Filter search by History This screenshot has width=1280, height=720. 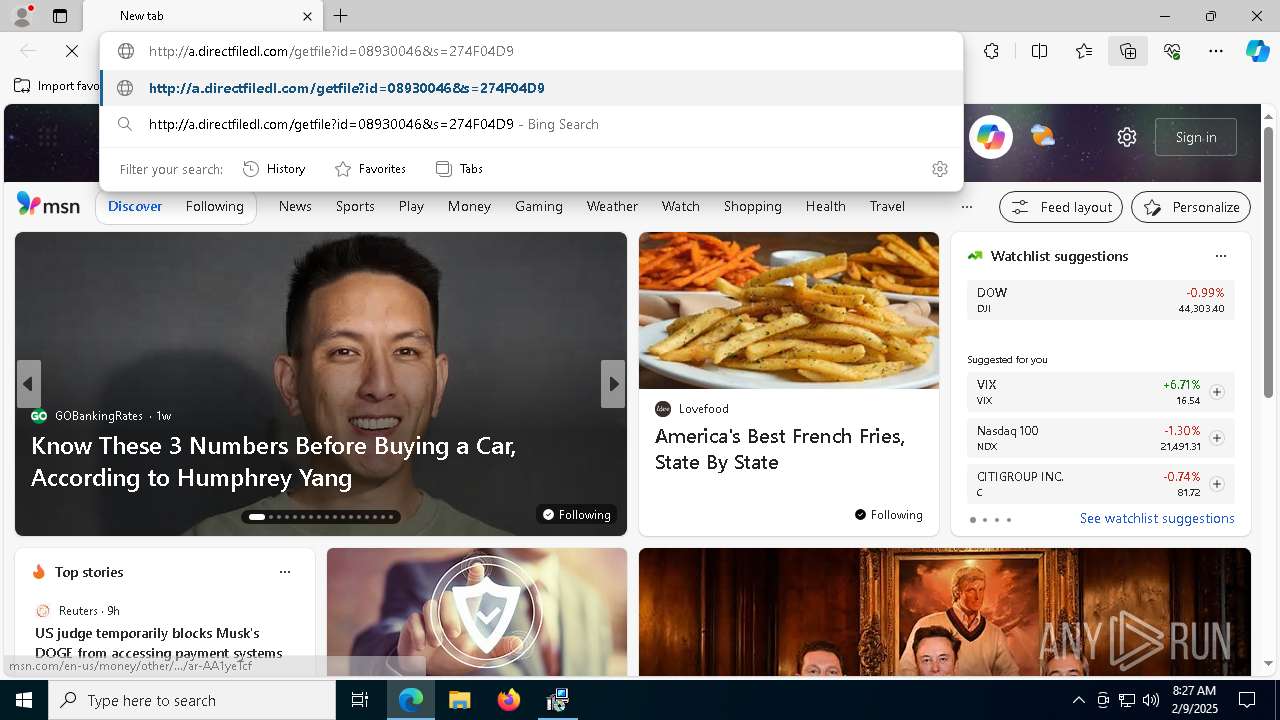(x=274, y=169)
